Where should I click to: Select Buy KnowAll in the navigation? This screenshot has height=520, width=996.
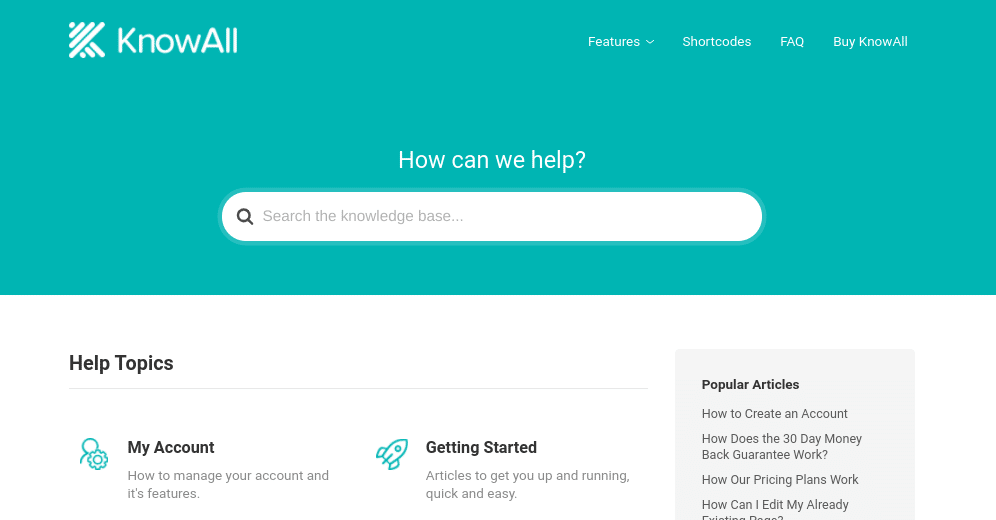tap(870, 42)
